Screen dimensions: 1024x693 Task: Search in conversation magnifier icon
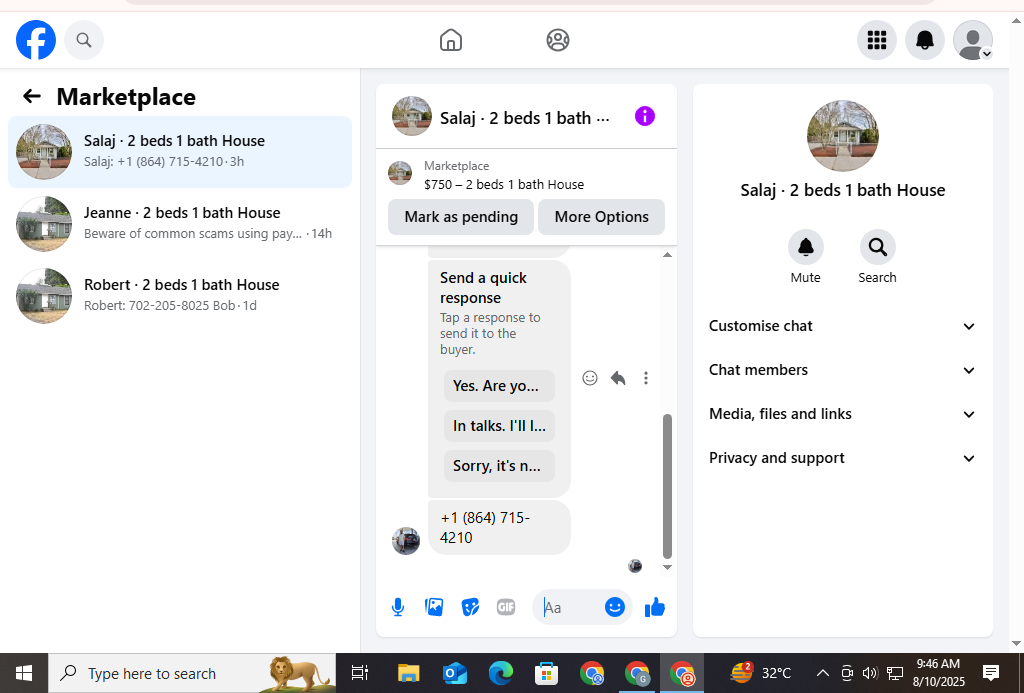878,248
